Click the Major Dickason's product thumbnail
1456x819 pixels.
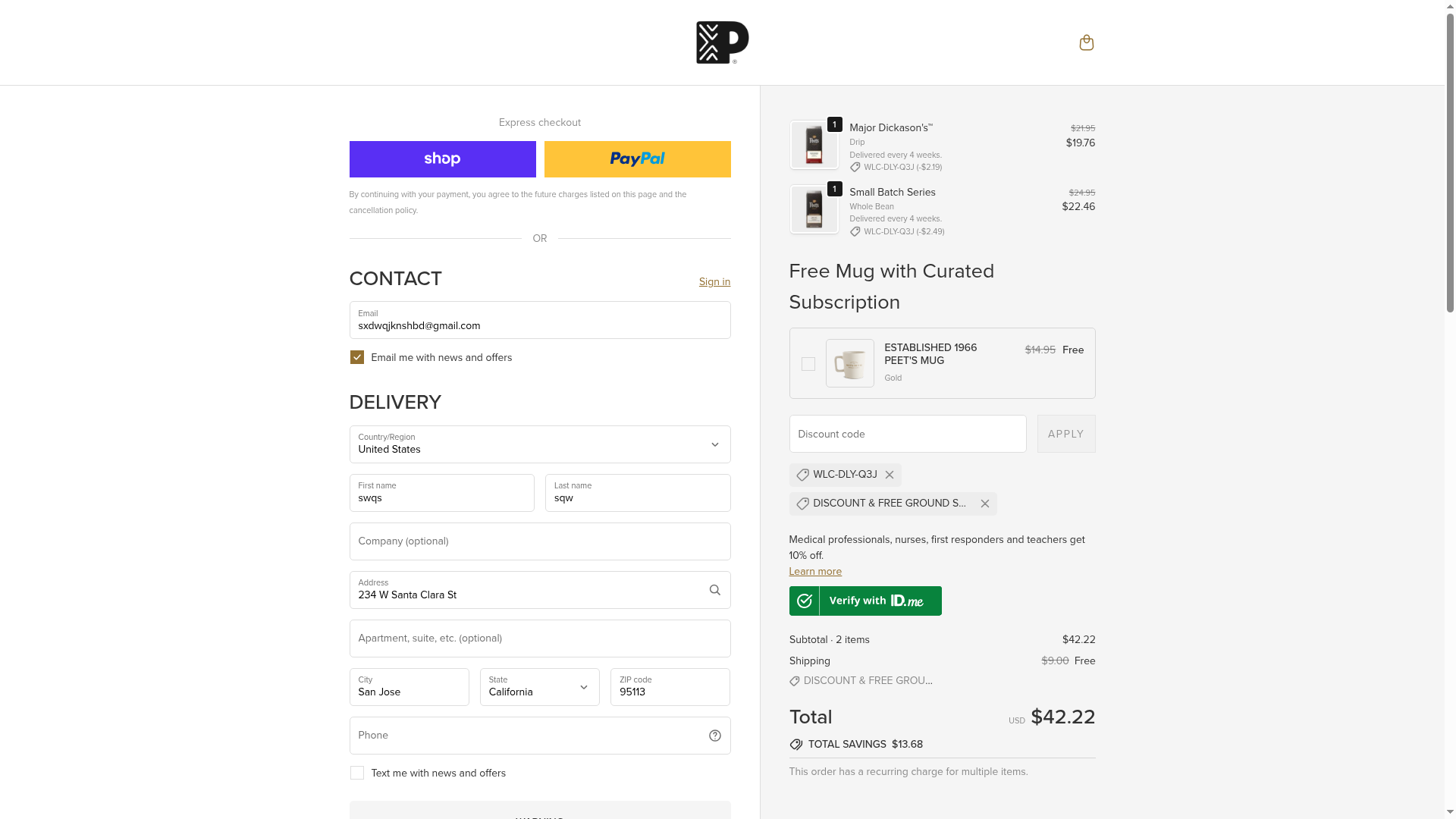[814, 145]
